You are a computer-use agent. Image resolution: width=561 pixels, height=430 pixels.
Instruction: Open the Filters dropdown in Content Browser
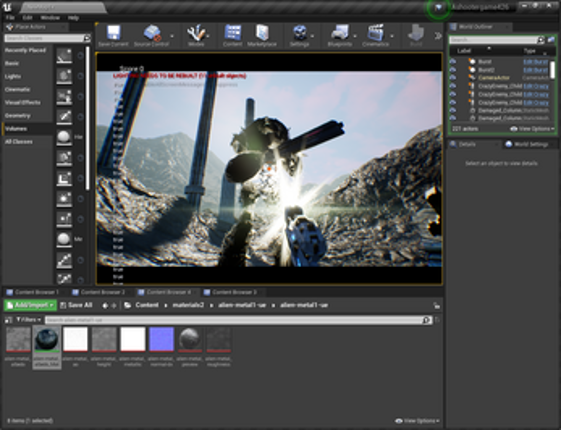click(x=29, y=320)
